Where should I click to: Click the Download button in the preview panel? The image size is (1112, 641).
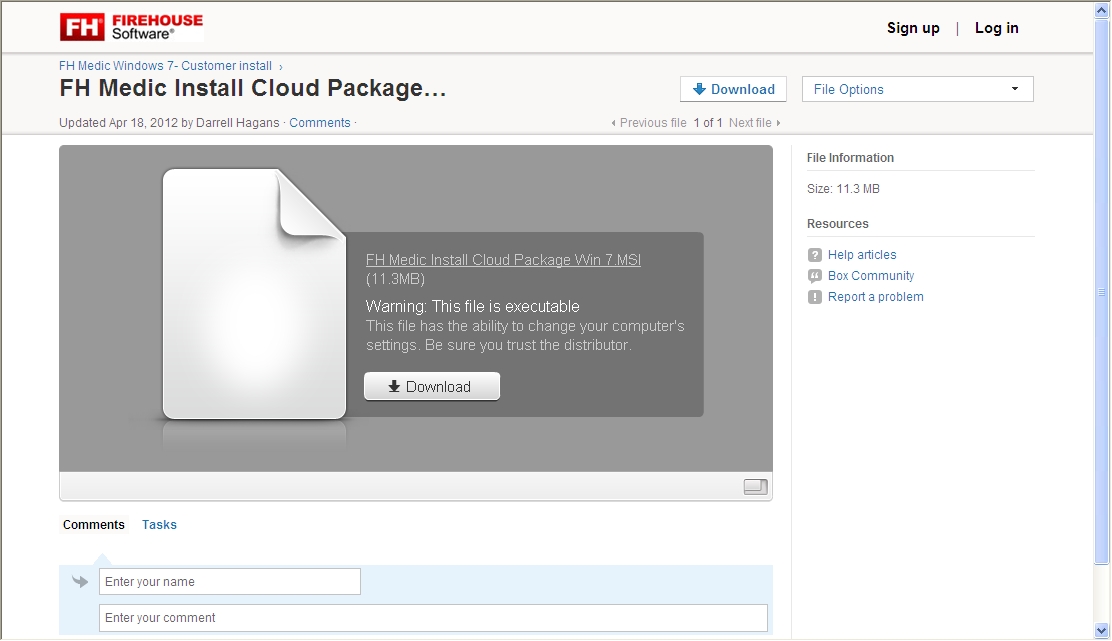(432, 386)
